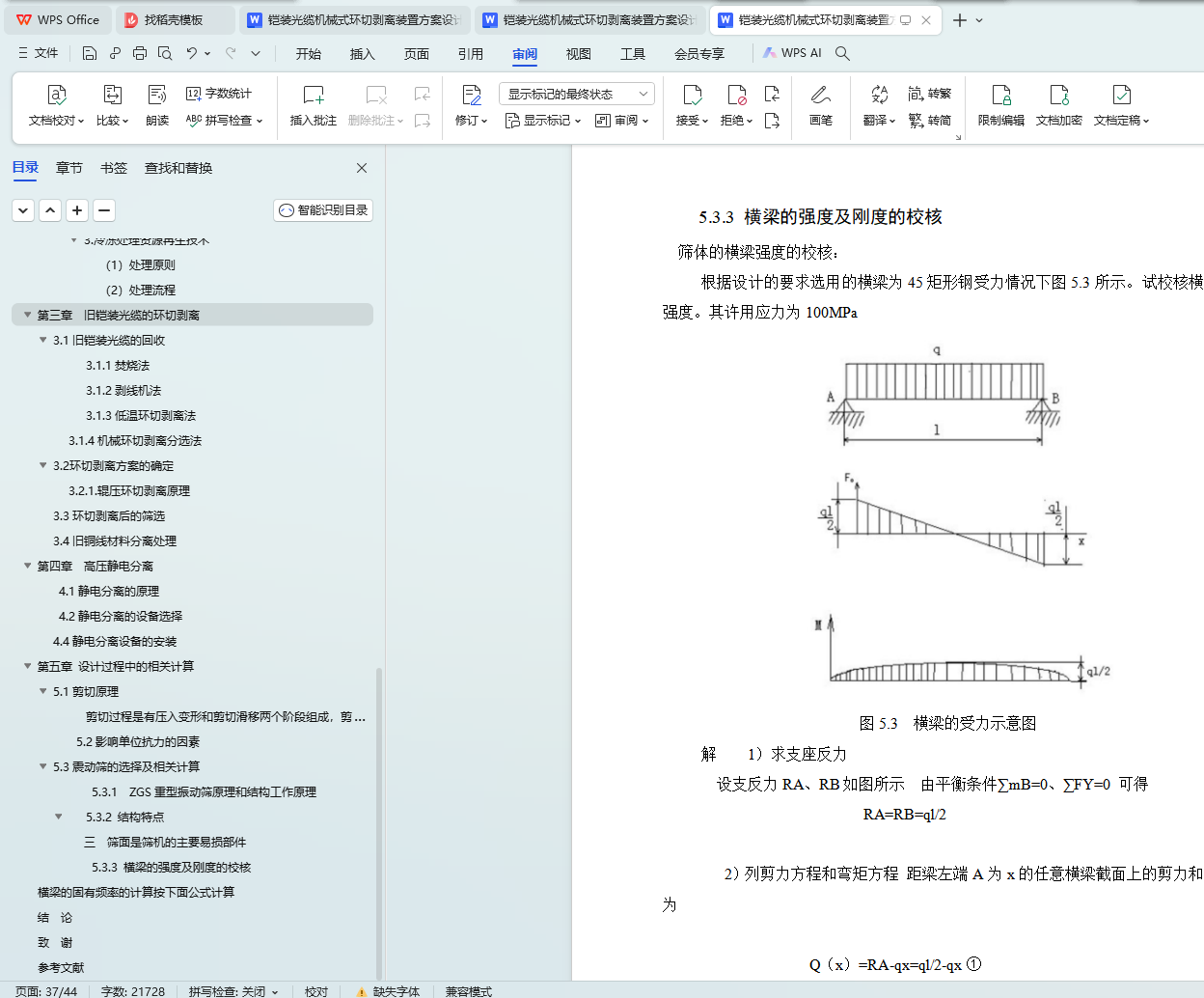Viewport: 1204px width, 998px height.
Task: Click collapse up arrow in outline panel
Action: [50, 210]
